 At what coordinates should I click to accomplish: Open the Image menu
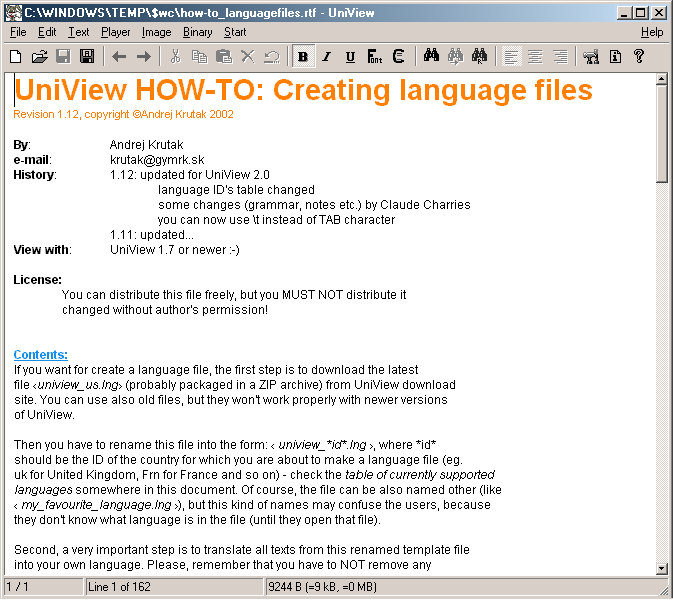coord(156,32)
